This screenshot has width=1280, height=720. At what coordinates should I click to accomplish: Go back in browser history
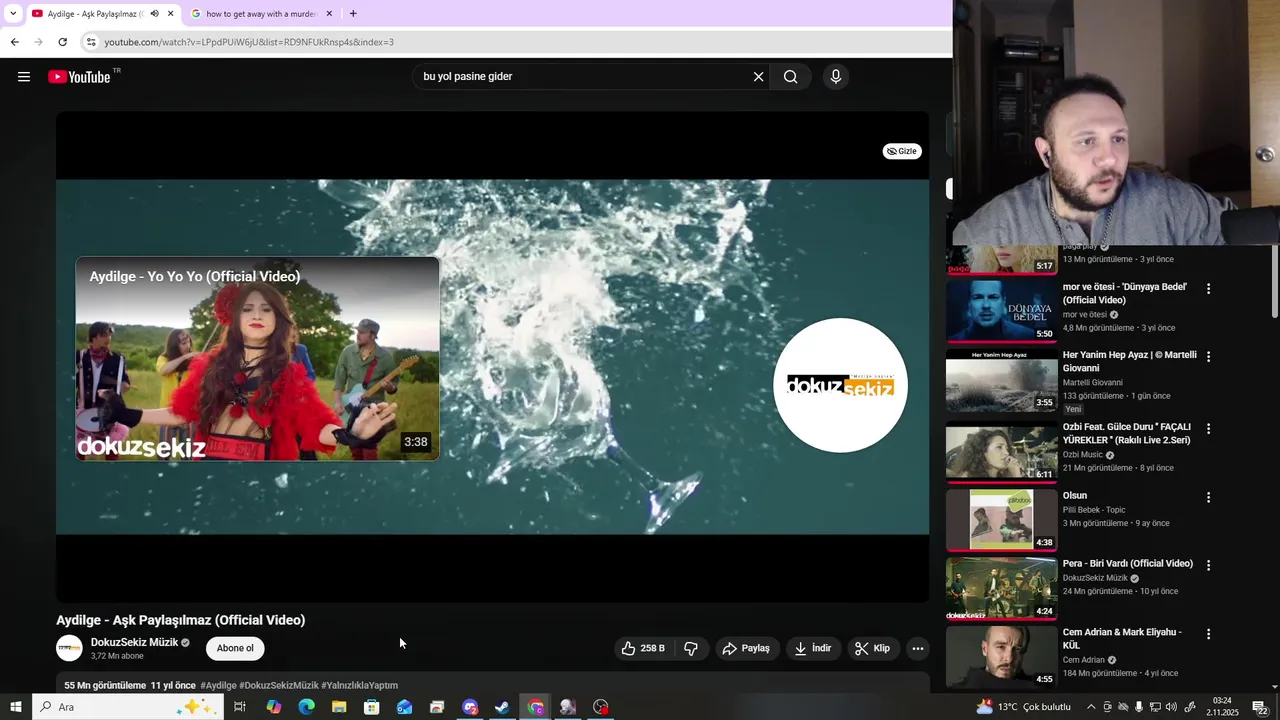14,42
